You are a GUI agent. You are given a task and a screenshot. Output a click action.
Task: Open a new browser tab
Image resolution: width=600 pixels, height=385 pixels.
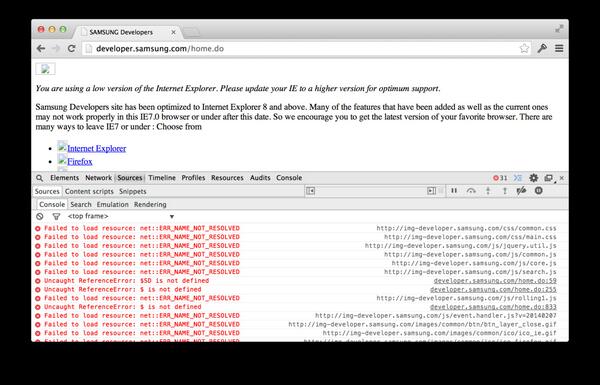click(x=191, y=33)
